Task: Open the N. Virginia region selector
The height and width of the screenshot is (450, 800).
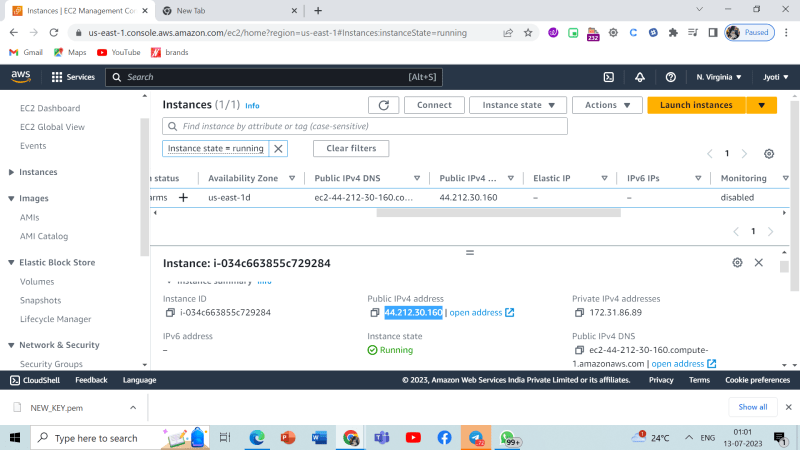Action: pyautogui.click(x=719, y=77)
